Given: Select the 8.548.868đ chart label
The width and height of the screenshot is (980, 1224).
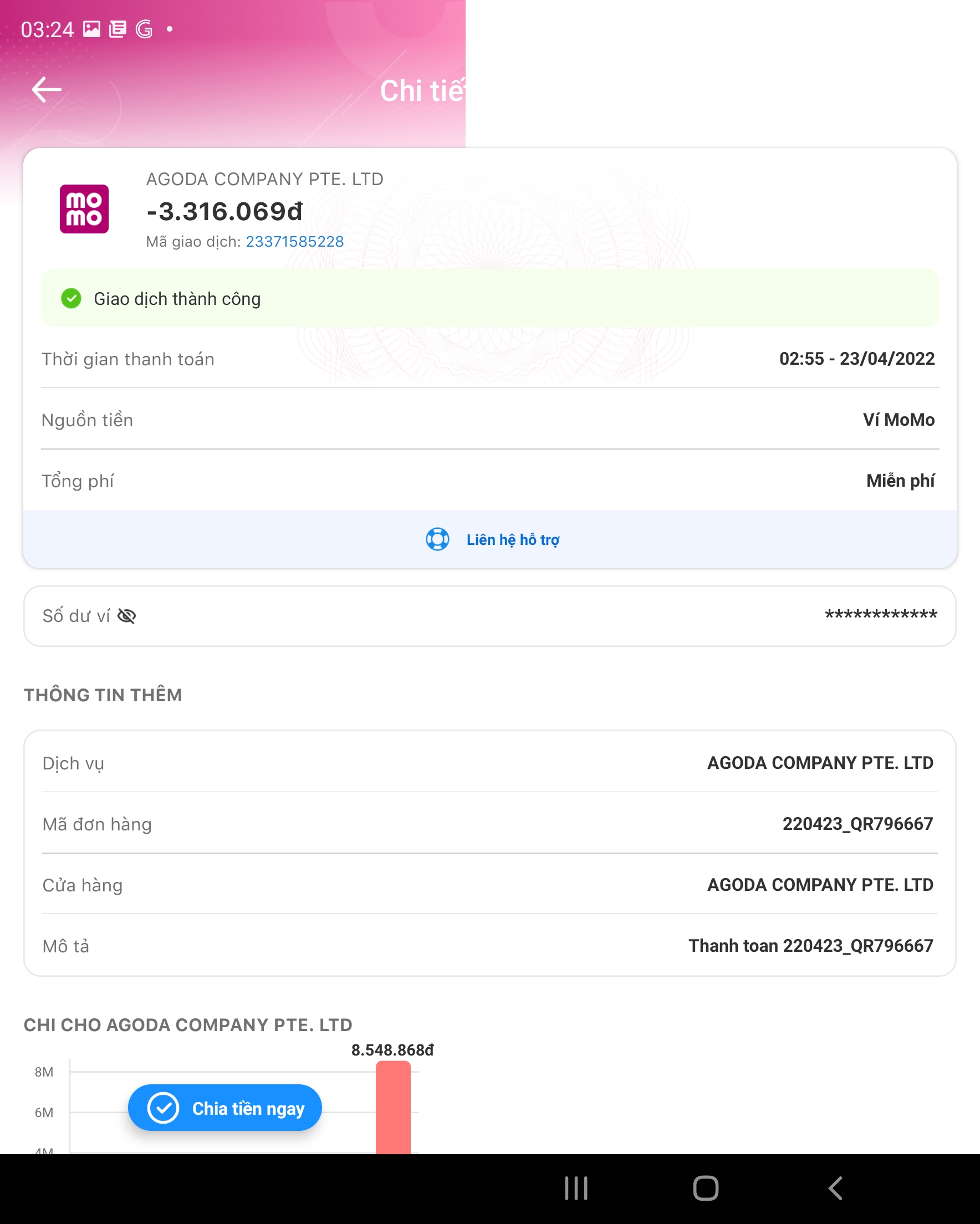Looking at the screenshot, I should pos(392,1050).
